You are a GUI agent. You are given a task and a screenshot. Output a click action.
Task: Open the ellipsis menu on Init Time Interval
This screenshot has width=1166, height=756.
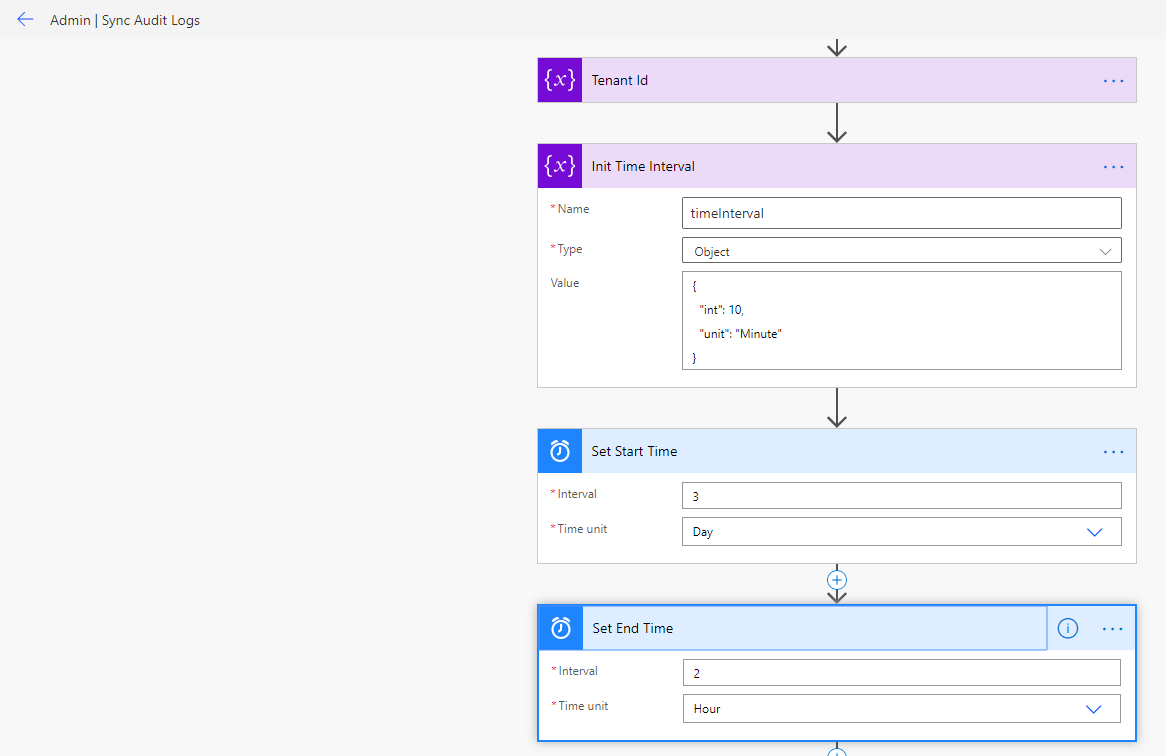tap(1113, 166)
